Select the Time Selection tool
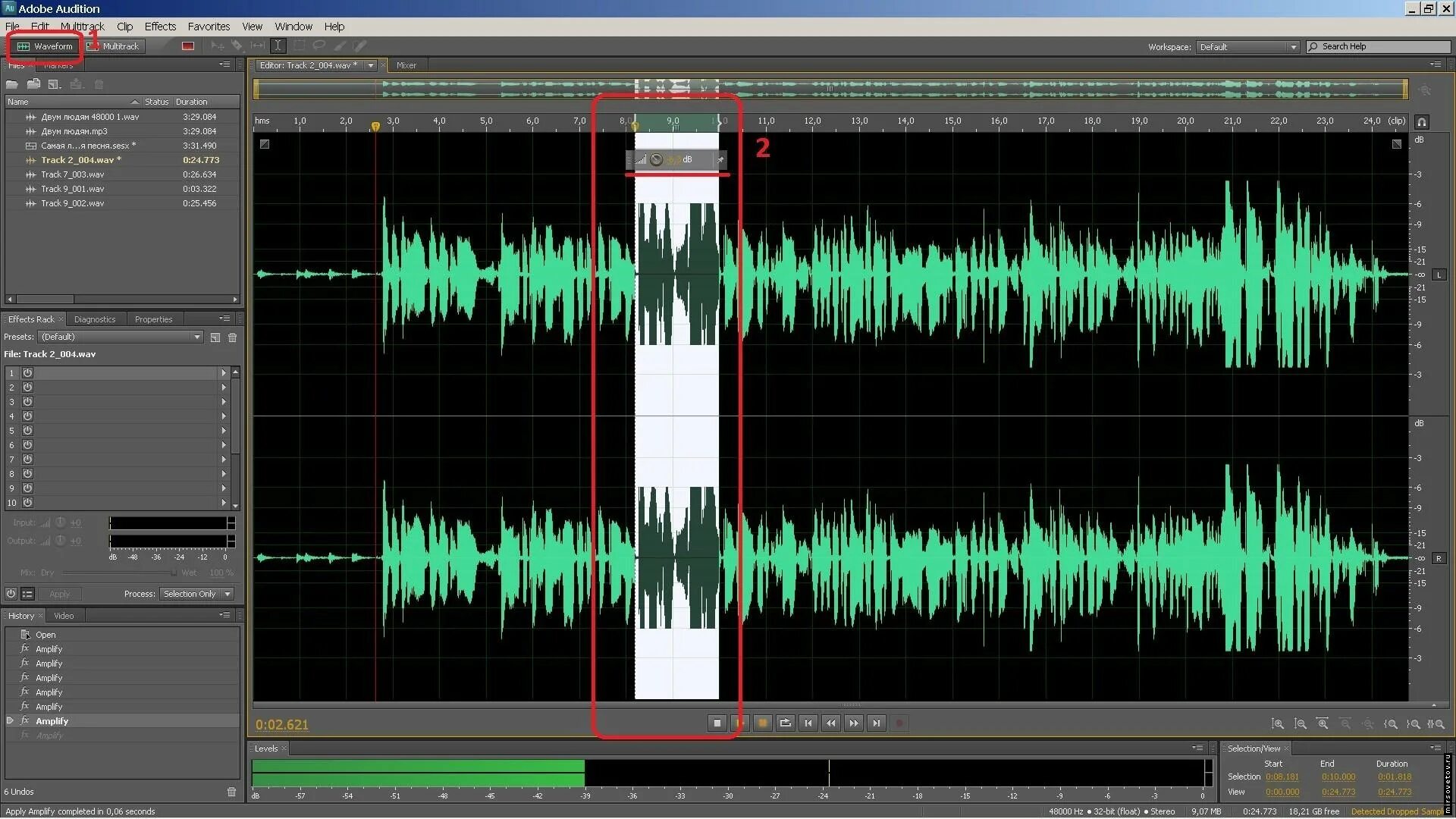This screenshot has height=819, width=1456. click(x=278, y=46)
